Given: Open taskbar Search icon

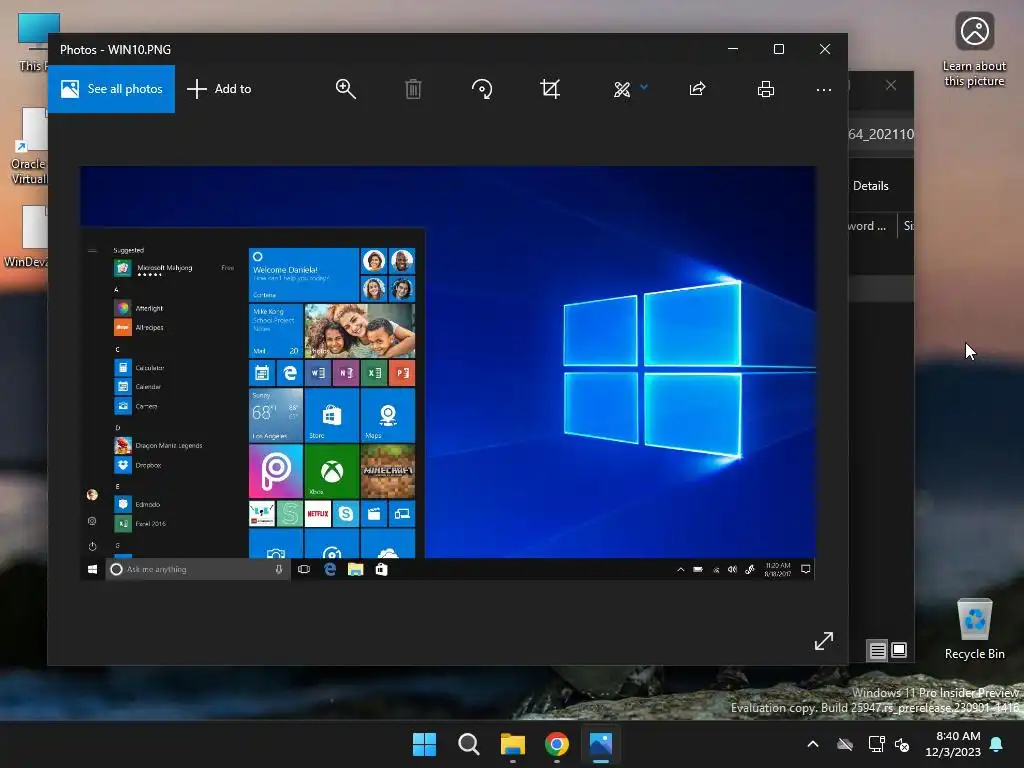Looking at the screenshot, I should [x=469, y=744].
